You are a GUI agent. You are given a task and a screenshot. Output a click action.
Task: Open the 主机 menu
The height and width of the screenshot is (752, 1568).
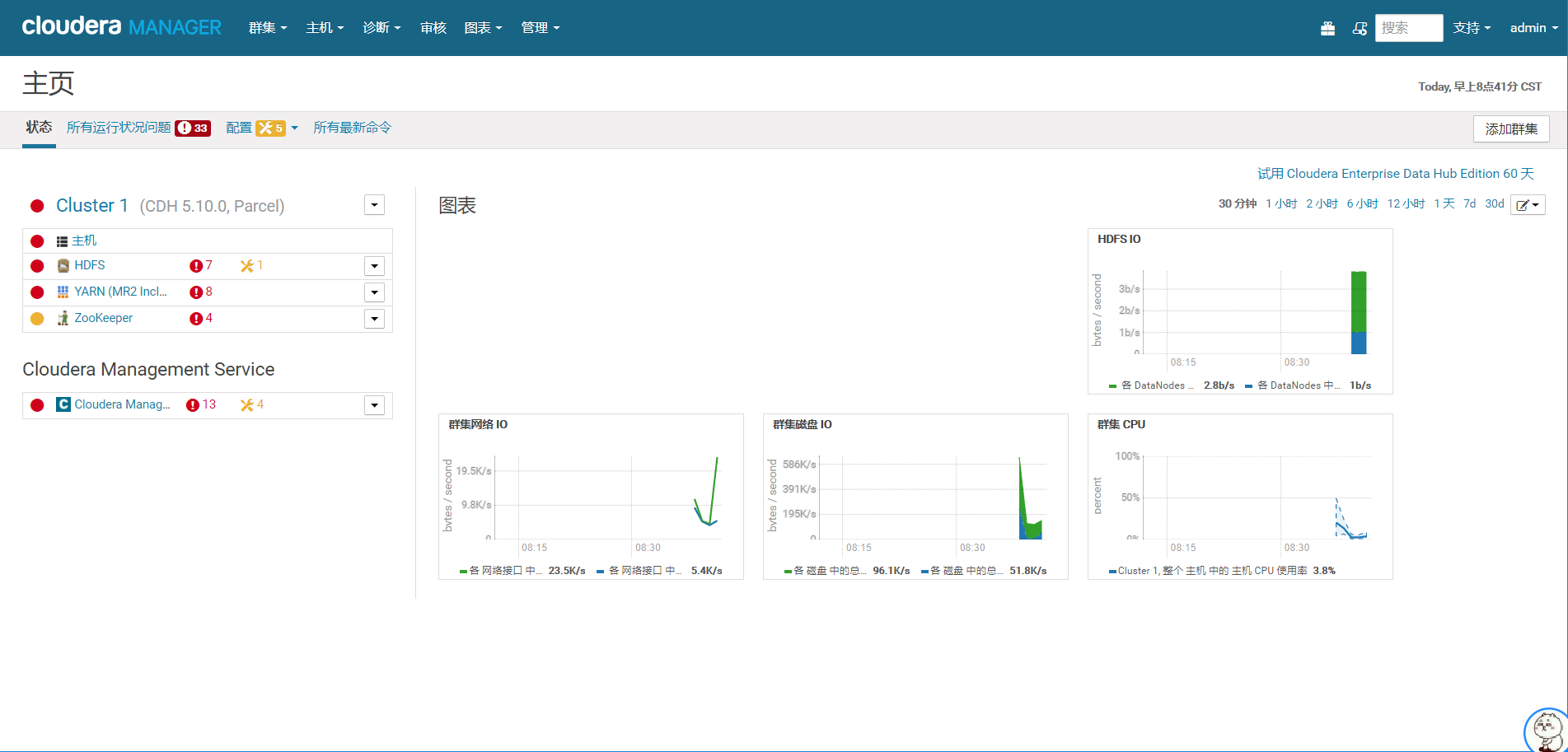point(325,28)
